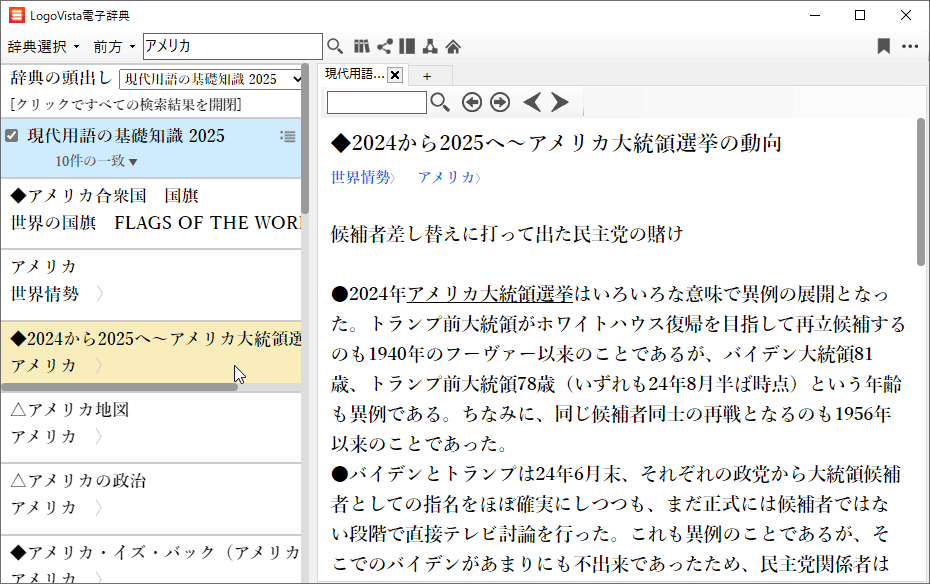The width and height of the screenshot is (930, 584).
Task: Uncheck the 現代用語の基礎知識 2025 checkbox
Action: point(12,136)
